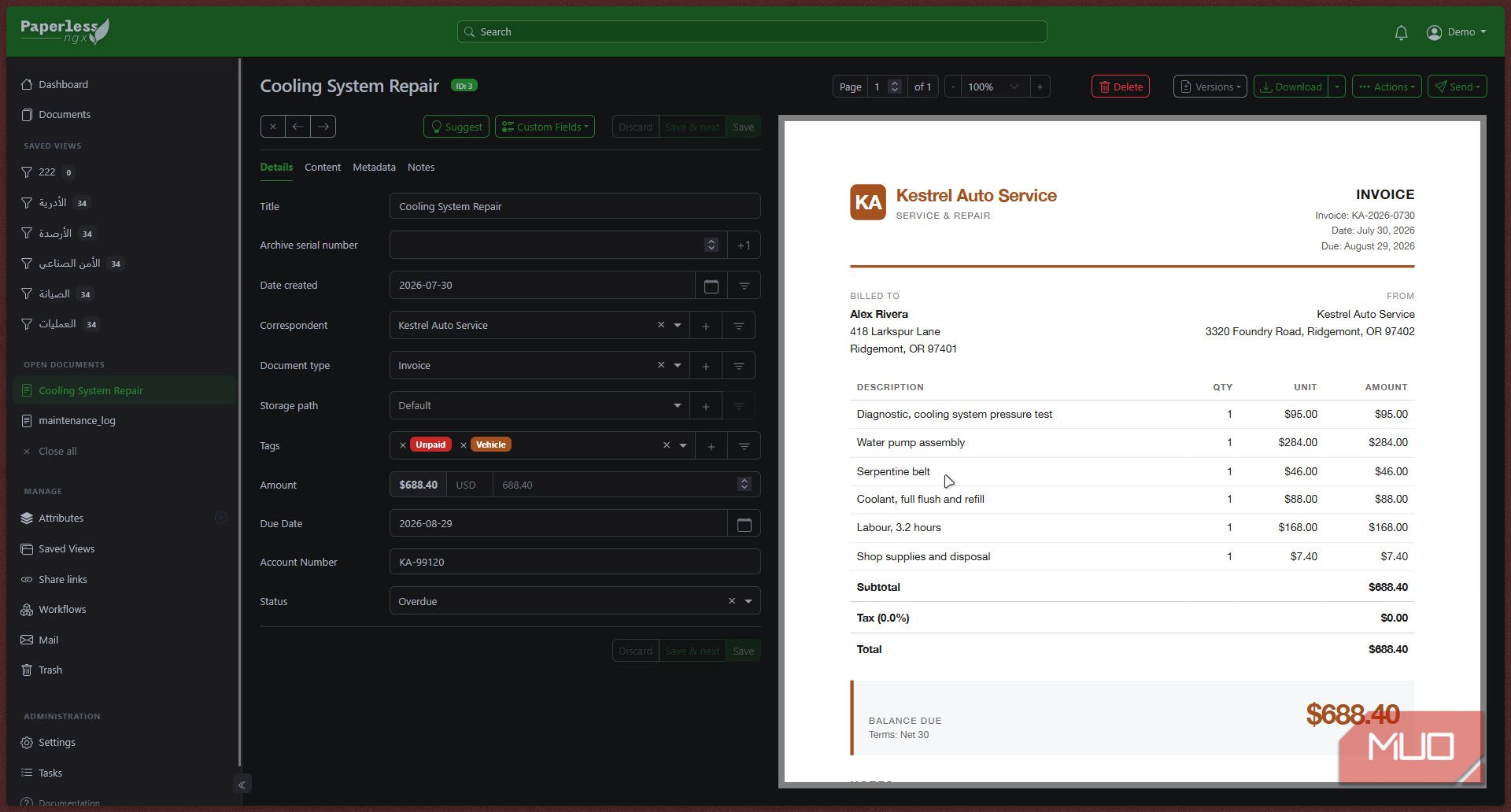Open Due Date calendar picker

(744, 524)
